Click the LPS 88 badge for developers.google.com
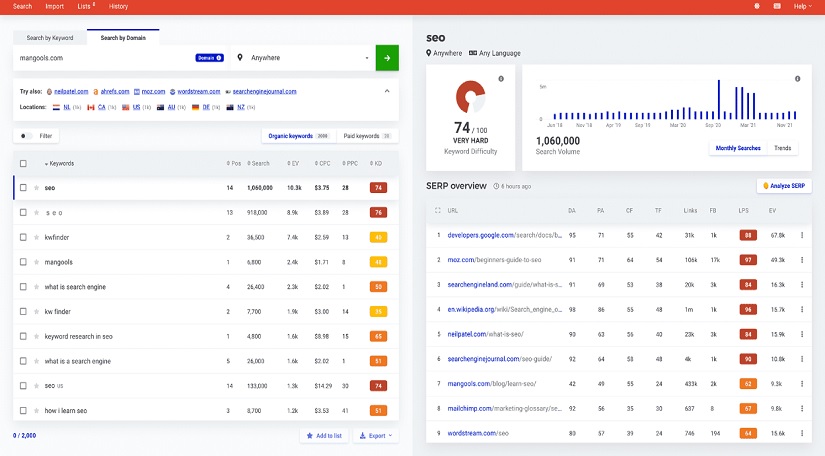This screenshot has width=825, height=456. 748,235
